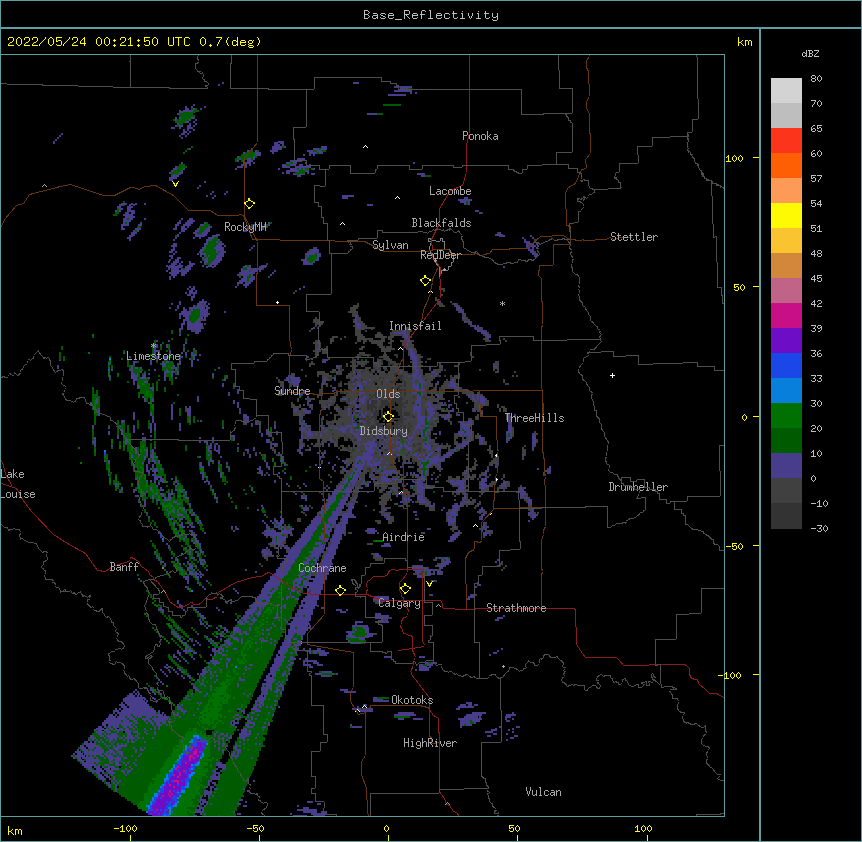
Task: Click the ThreeHills label
Action: point(534,418)
